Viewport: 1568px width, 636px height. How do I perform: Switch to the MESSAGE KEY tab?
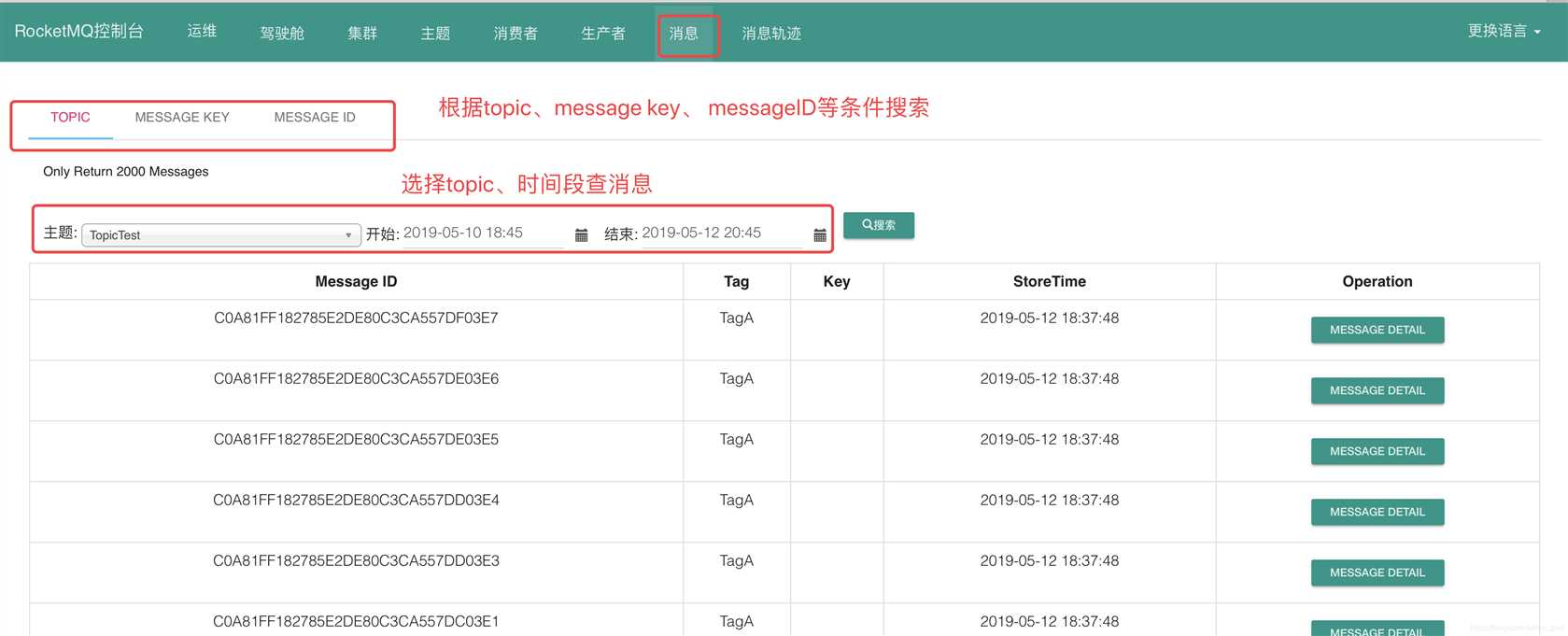tap(182, 118)
